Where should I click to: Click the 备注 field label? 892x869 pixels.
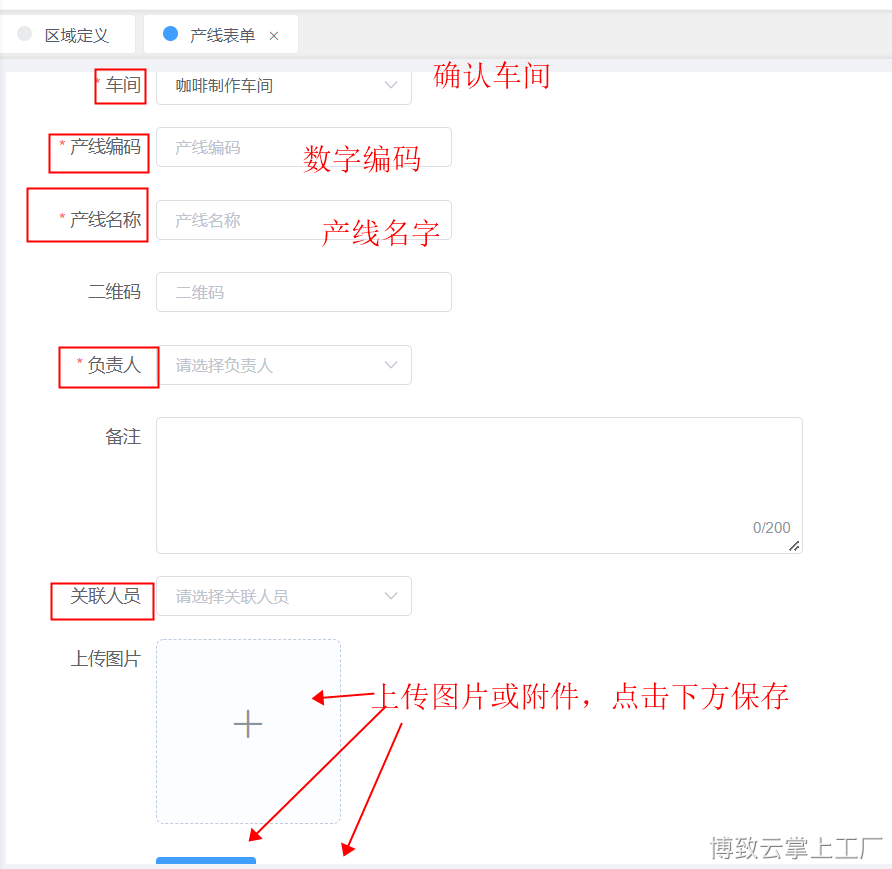(123, 437)
